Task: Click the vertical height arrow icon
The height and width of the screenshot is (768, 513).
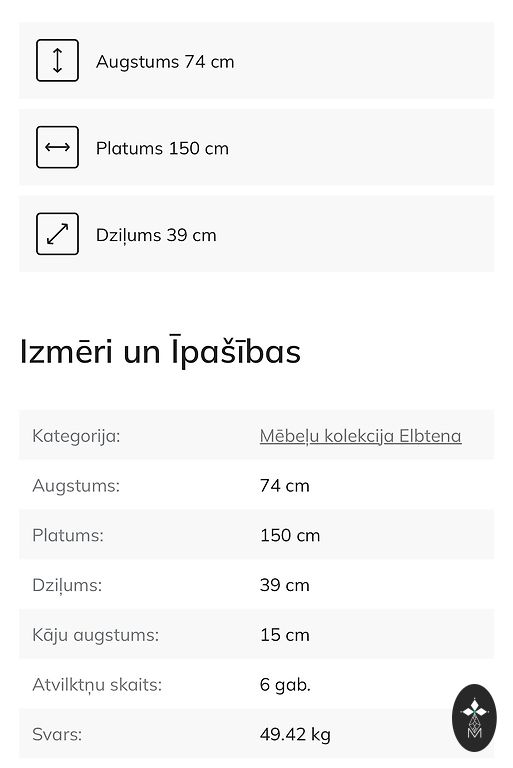Action: [x=57, y=60]
